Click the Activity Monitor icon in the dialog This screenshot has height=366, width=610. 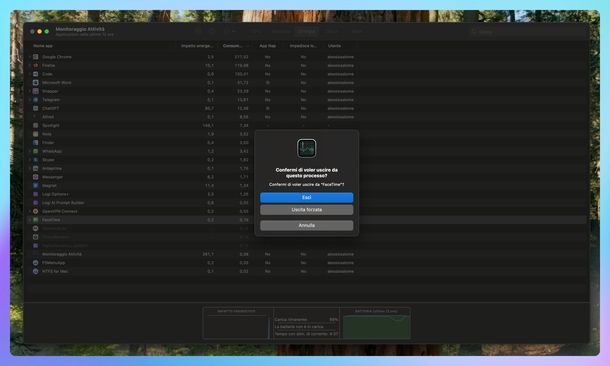[307, 148]
